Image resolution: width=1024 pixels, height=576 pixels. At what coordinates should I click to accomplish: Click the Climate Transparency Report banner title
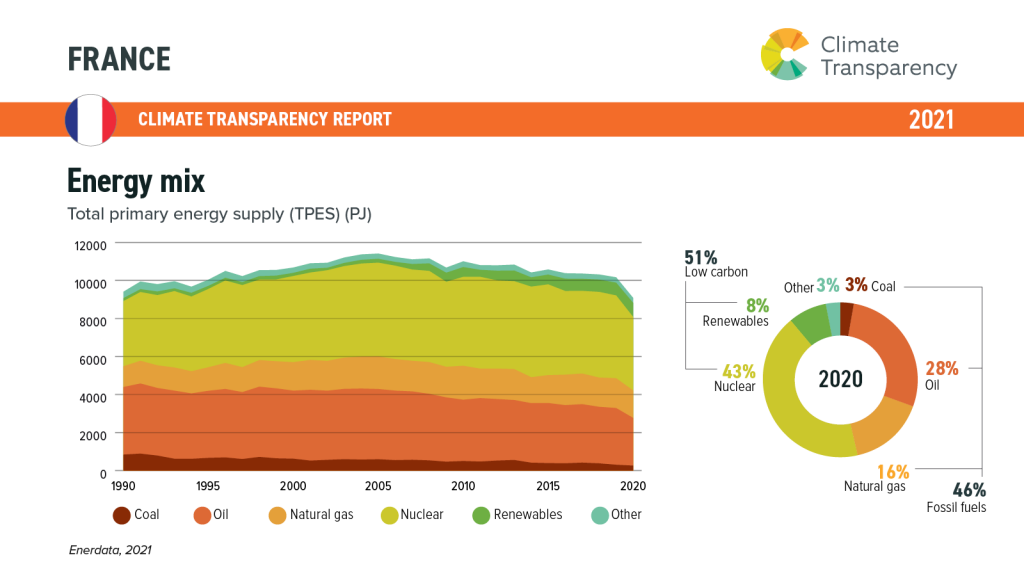click(264, 119)
